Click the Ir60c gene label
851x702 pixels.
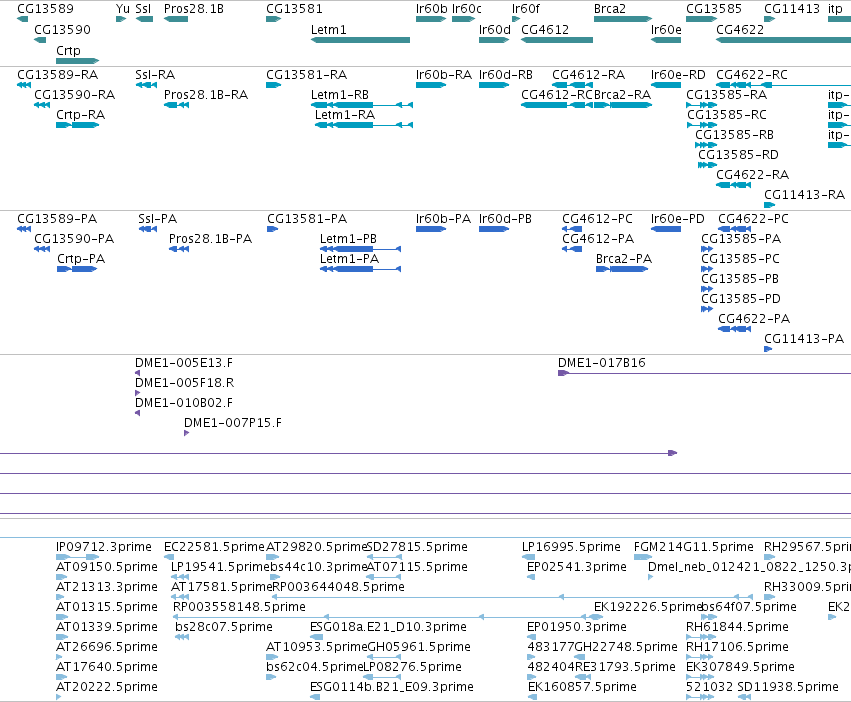[x=467, y=9]
